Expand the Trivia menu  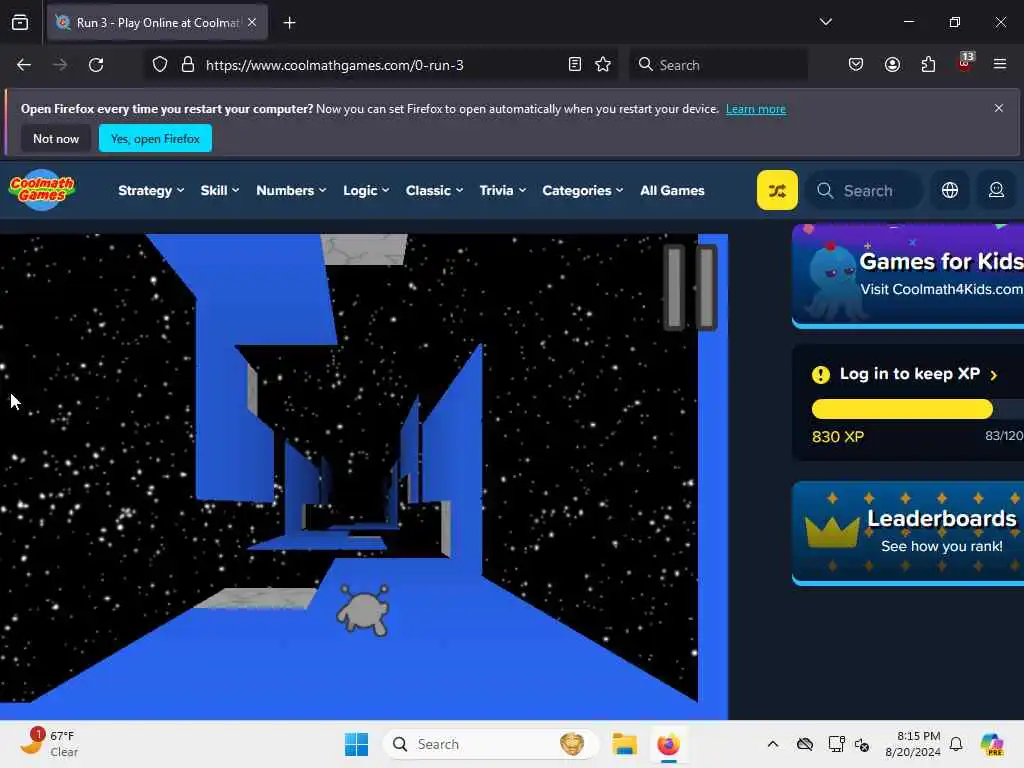[x=502, y=191]
